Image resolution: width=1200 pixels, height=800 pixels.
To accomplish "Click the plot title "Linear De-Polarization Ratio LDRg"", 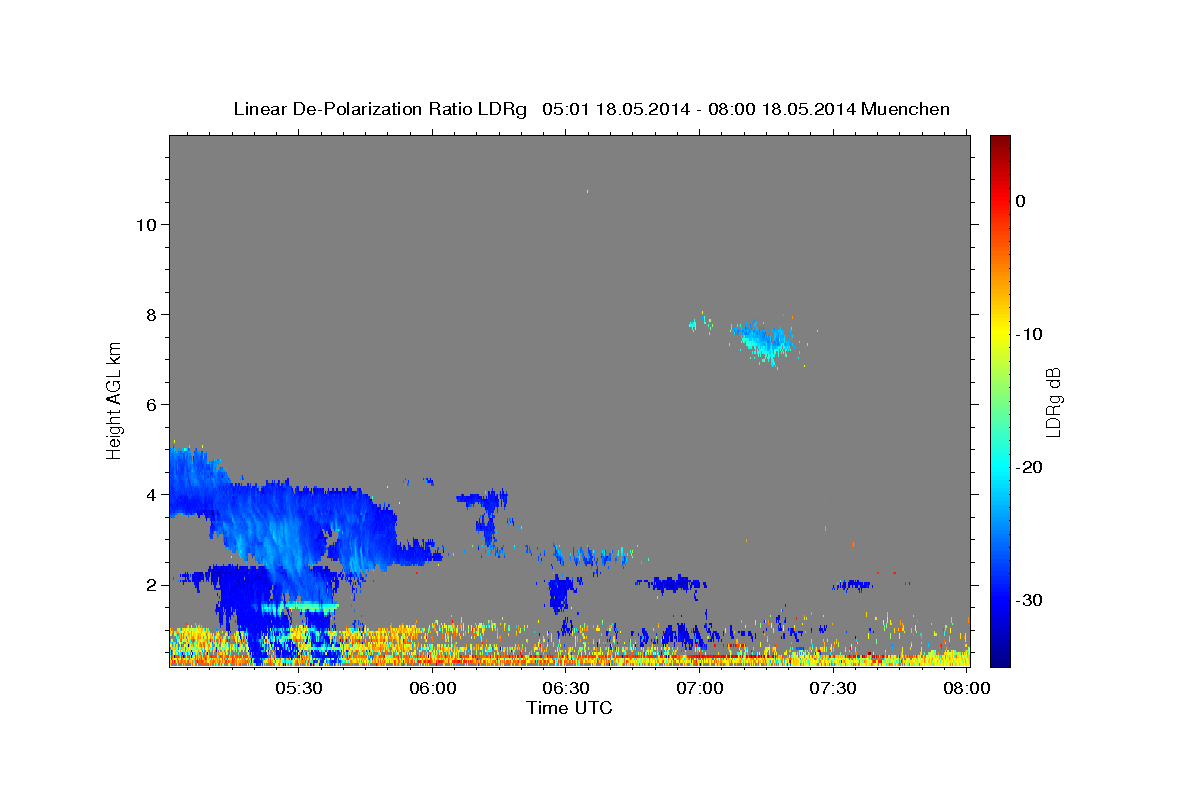I will point(379,109).
